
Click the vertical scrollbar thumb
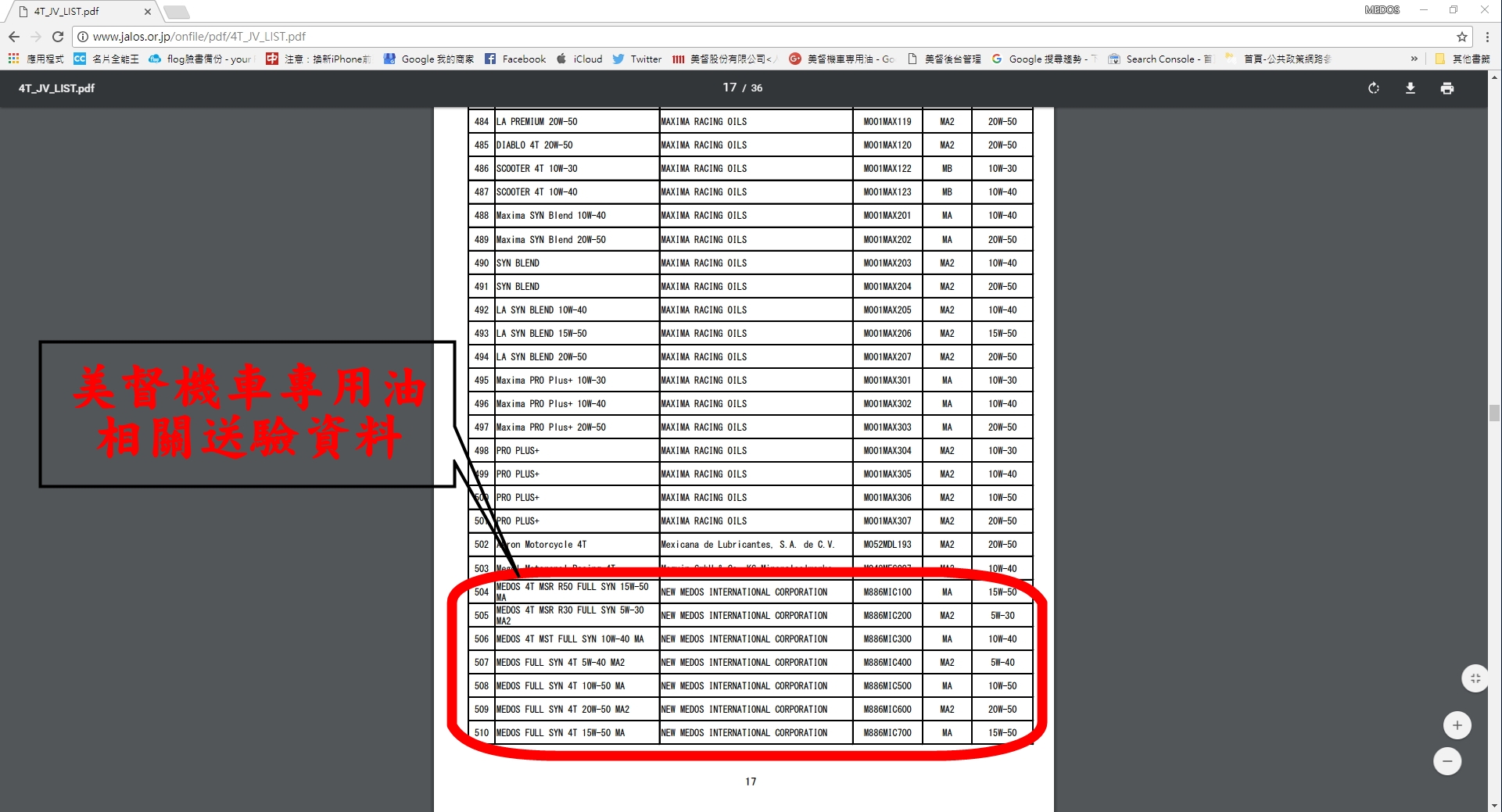pyautogui.click(x=1494, y=413)
